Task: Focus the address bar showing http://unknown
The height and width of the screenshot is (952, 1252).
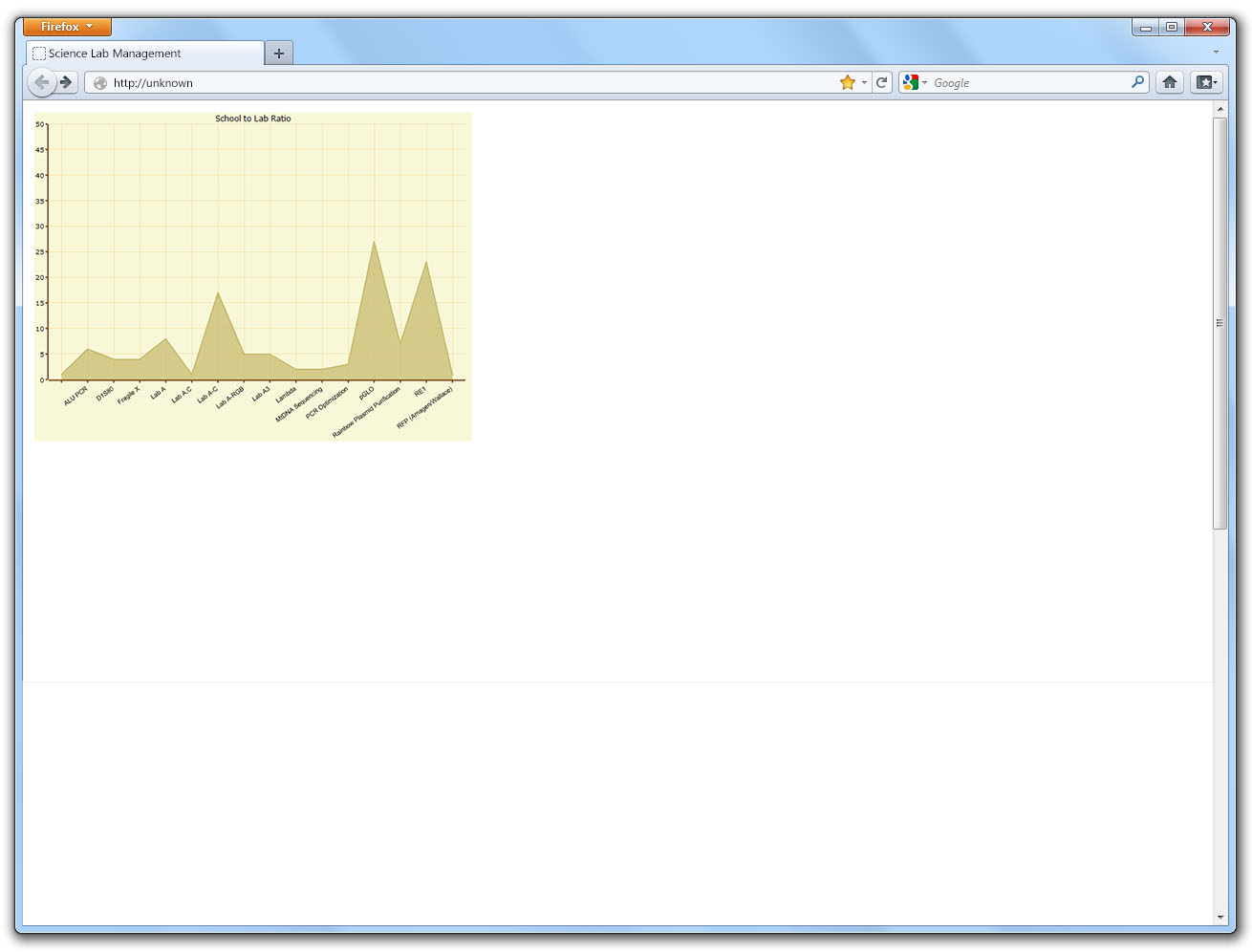Action: click(459, 83)
